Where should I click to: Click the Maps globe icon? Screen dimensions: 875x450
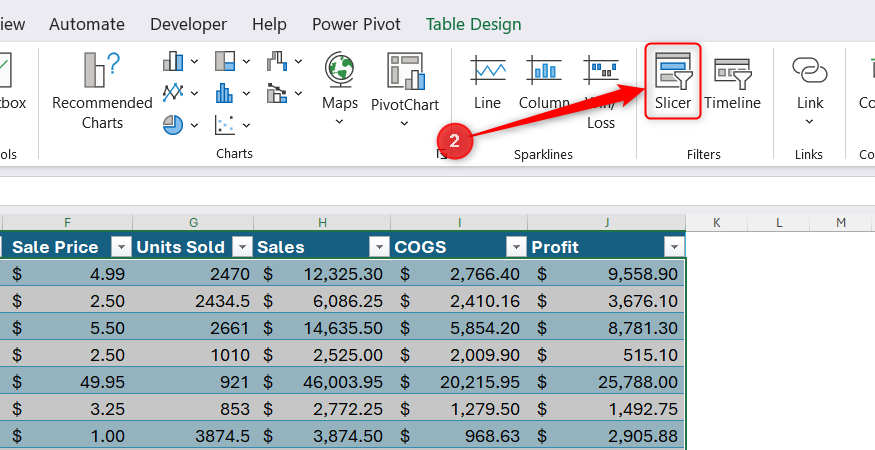(339, 70)
